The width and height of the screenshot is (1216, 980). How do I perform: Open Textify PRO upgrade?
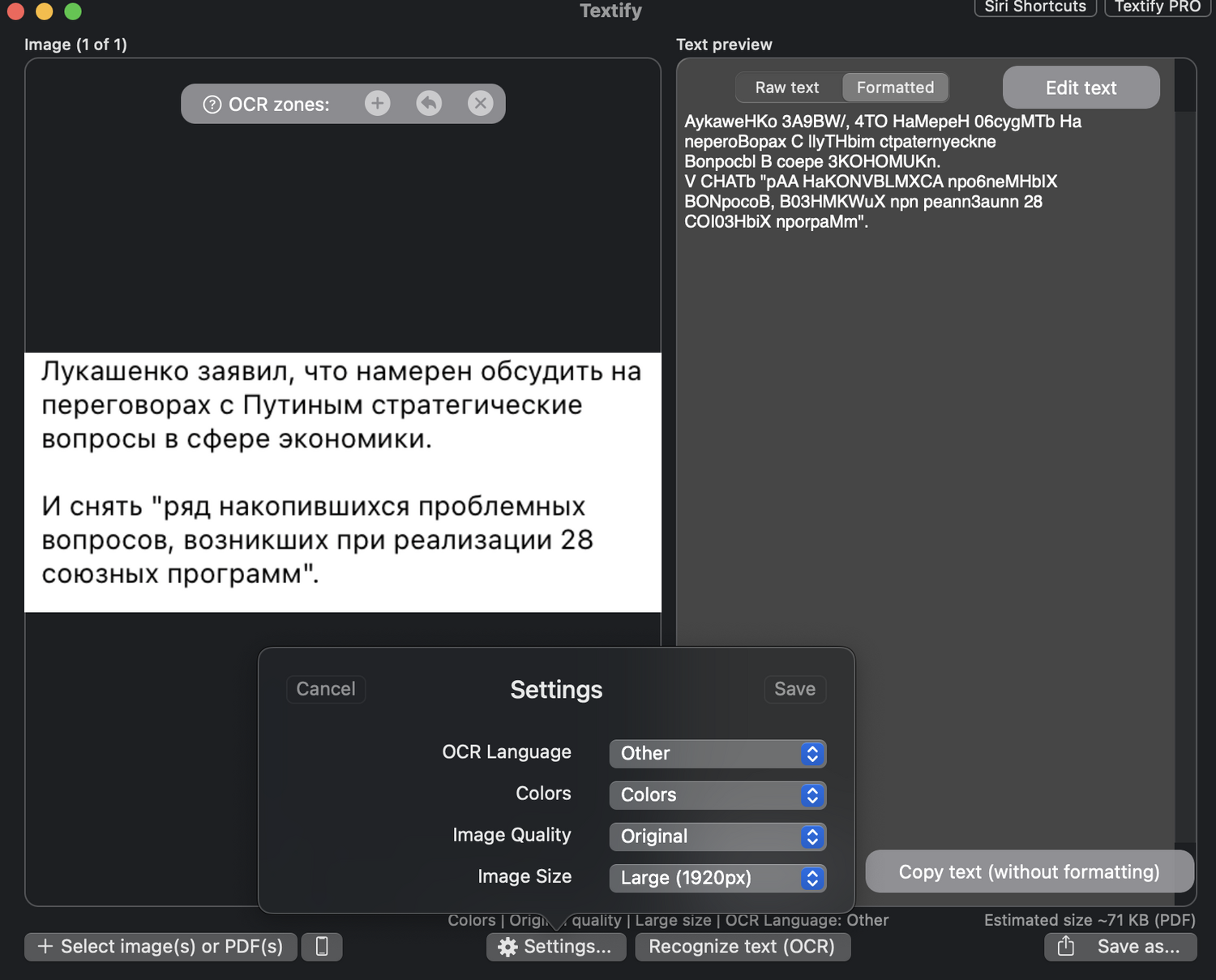[1158, 6]
